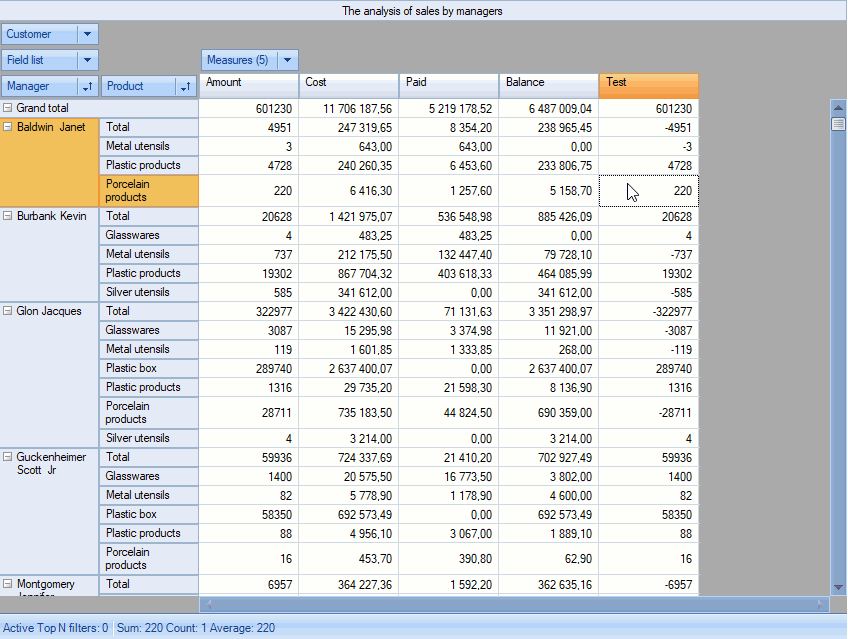Click the Balance column header
Image resolution: width=848 pixels, height=639 pixels.
548,83
